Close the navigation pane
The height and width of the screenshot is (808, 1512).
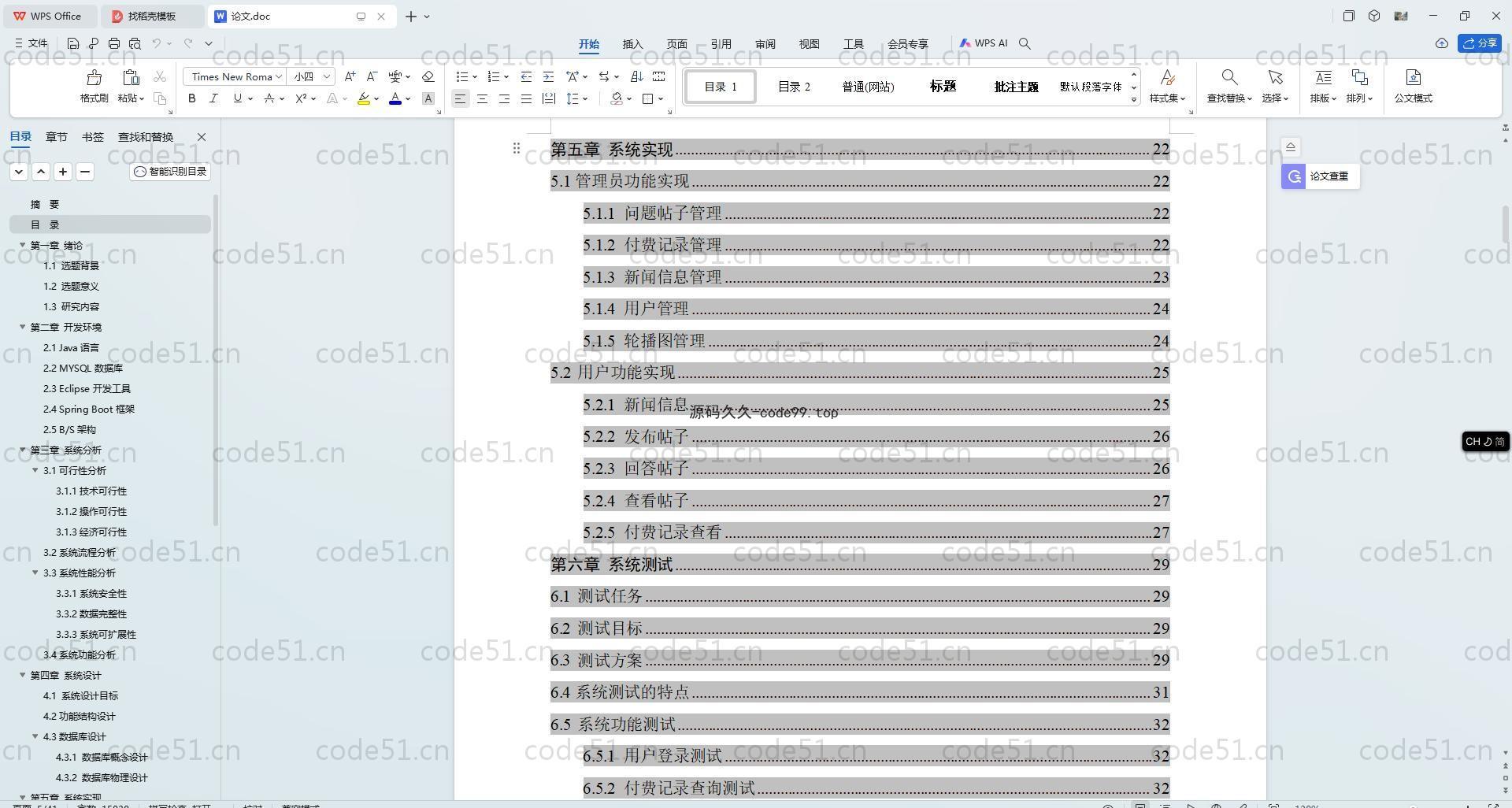tap(202, 137)
